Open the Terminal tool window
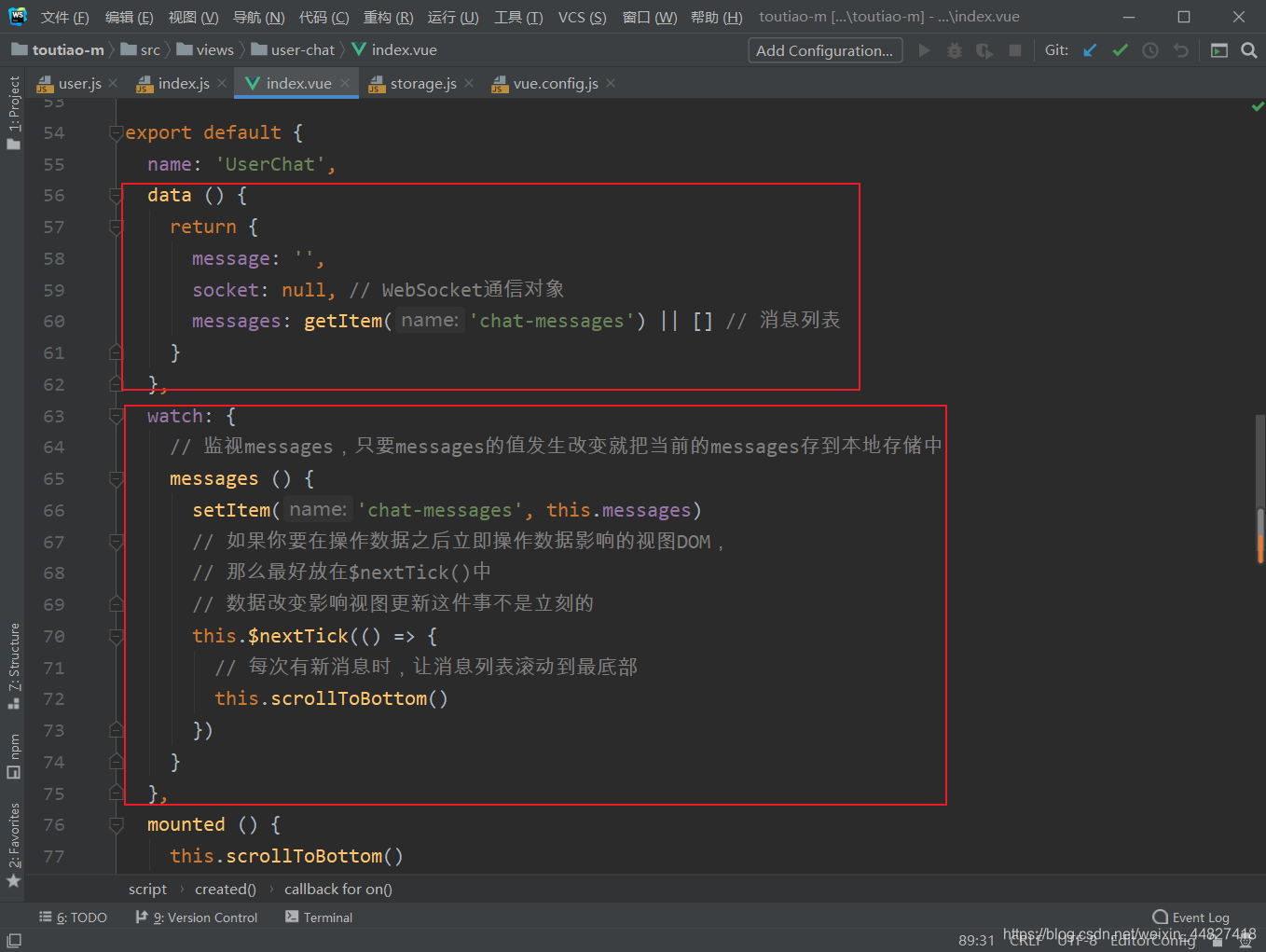The height and width of the screenshot is (952, 1266). [x=319, y=918]
